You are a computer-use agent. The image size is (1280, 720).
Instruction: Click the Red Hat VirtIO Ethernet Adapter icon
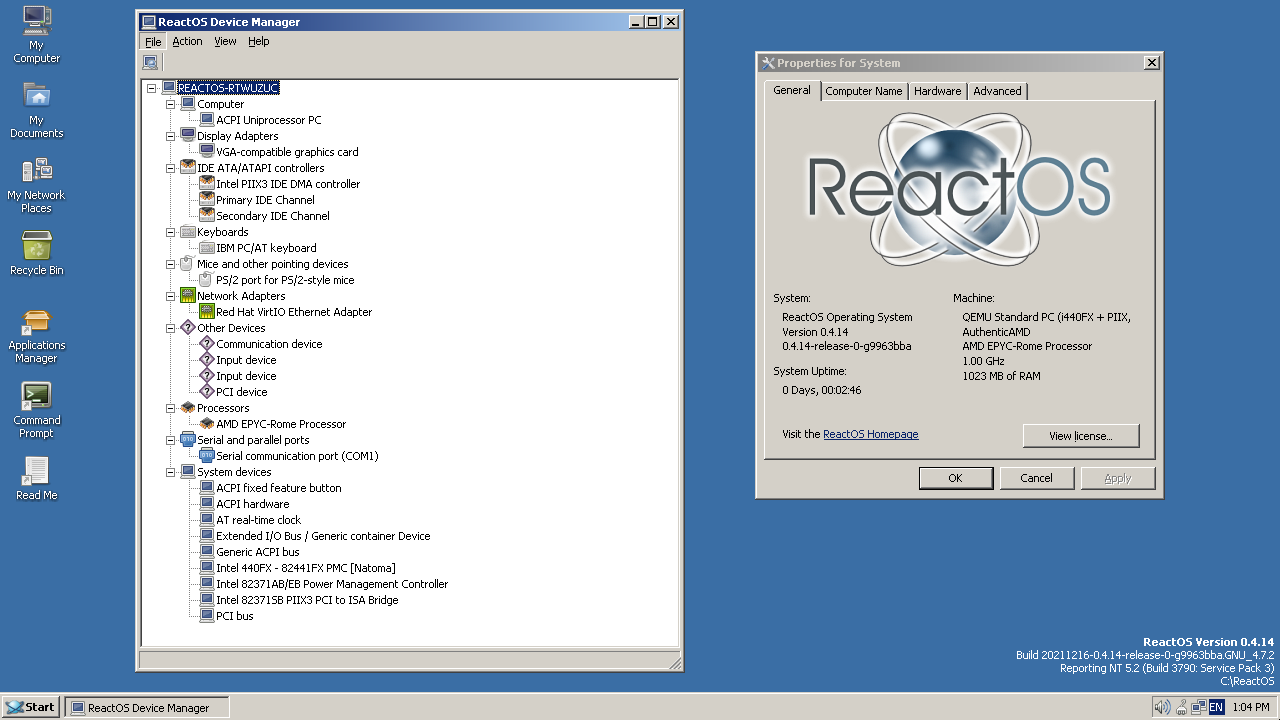pyautogui.click(x=206, y=311)
